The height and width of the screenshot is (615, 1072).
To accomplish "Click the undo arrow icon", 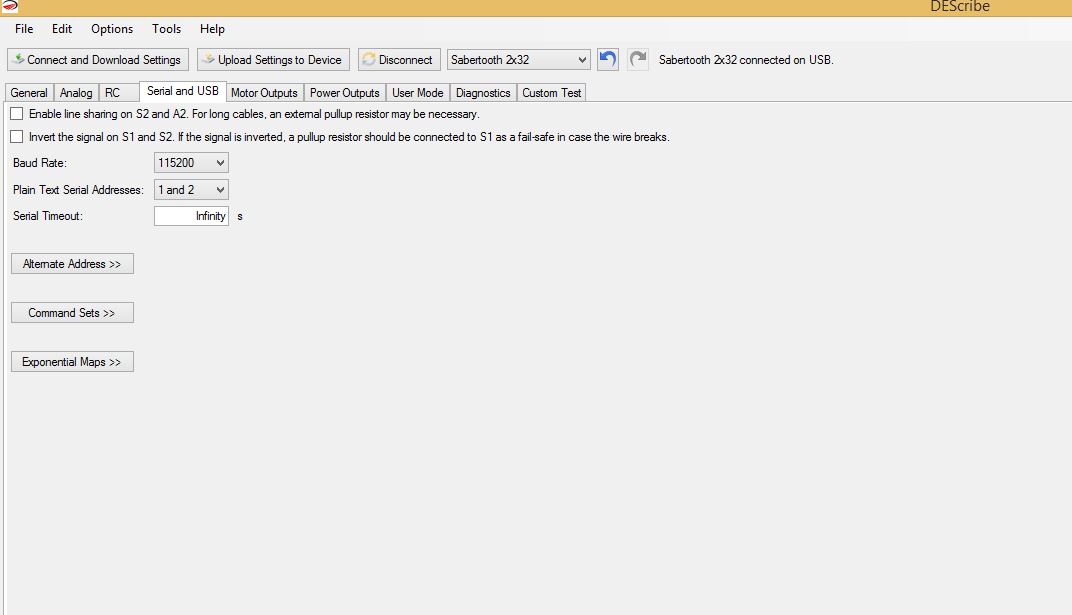I will click(607, 60).
